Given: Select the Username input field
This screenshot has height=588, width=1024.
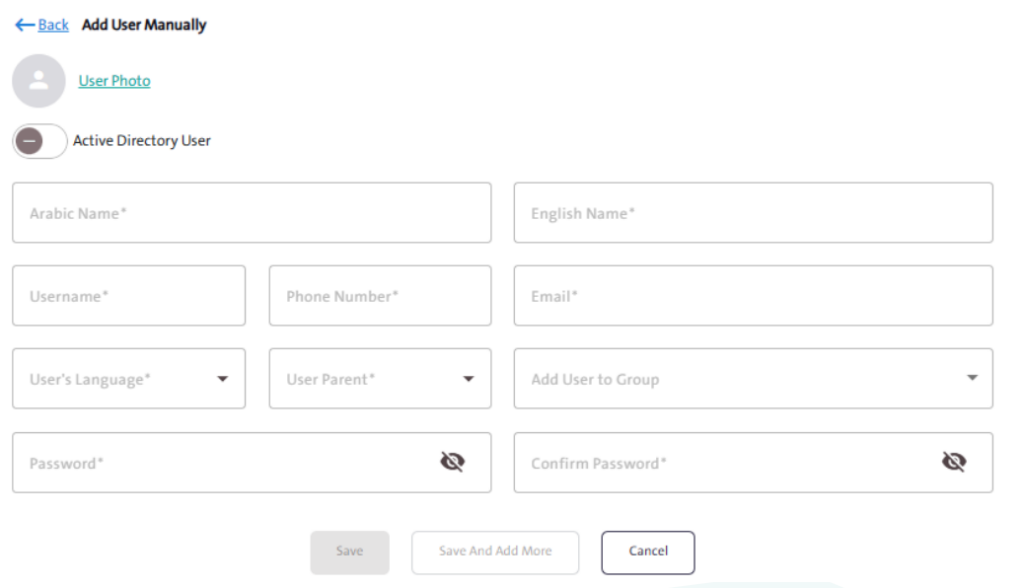Looking at the screenshot, I should (x=128, y=296).
